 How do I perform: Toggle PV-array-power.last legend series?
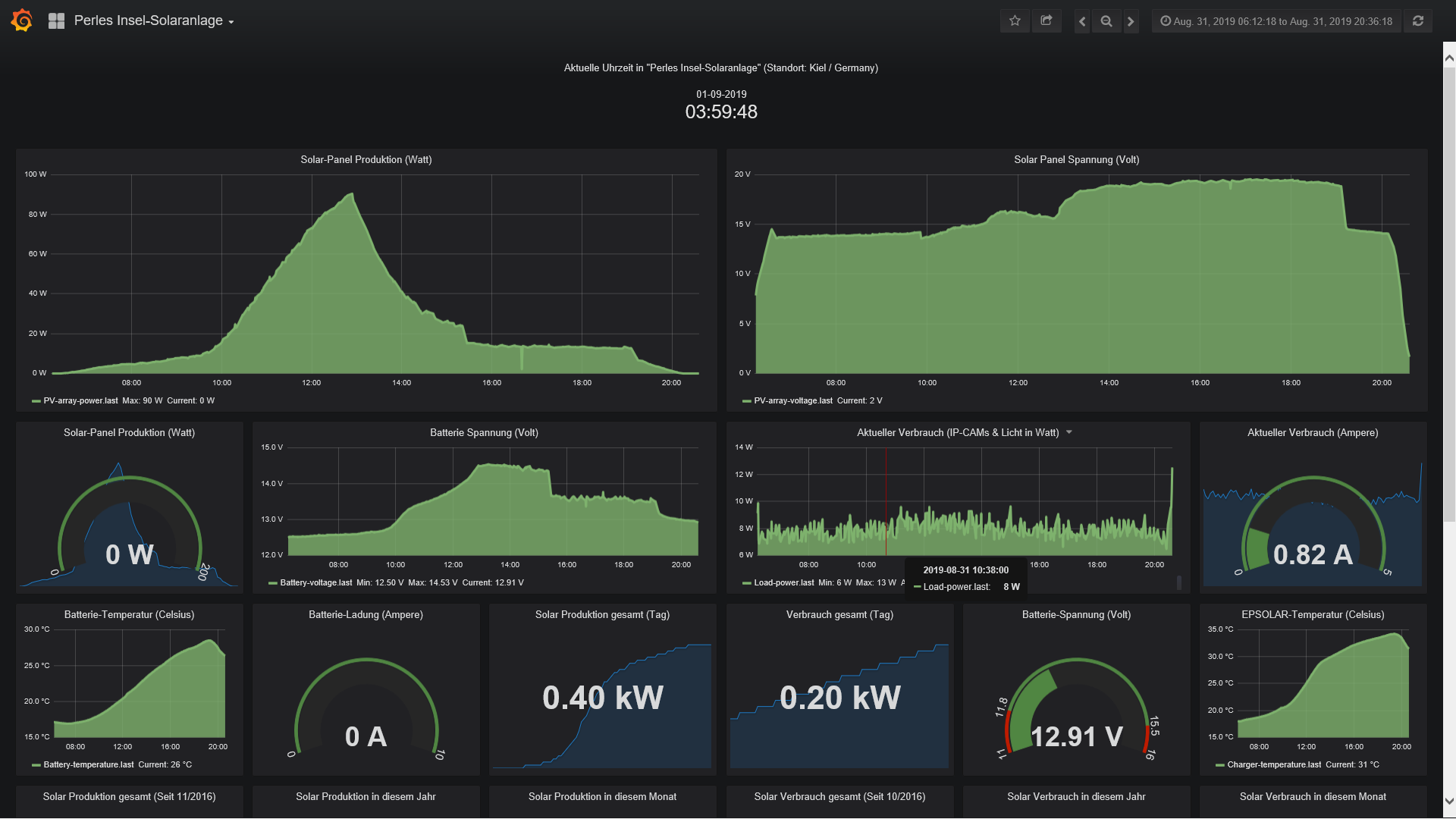click(x=80, y=401)
